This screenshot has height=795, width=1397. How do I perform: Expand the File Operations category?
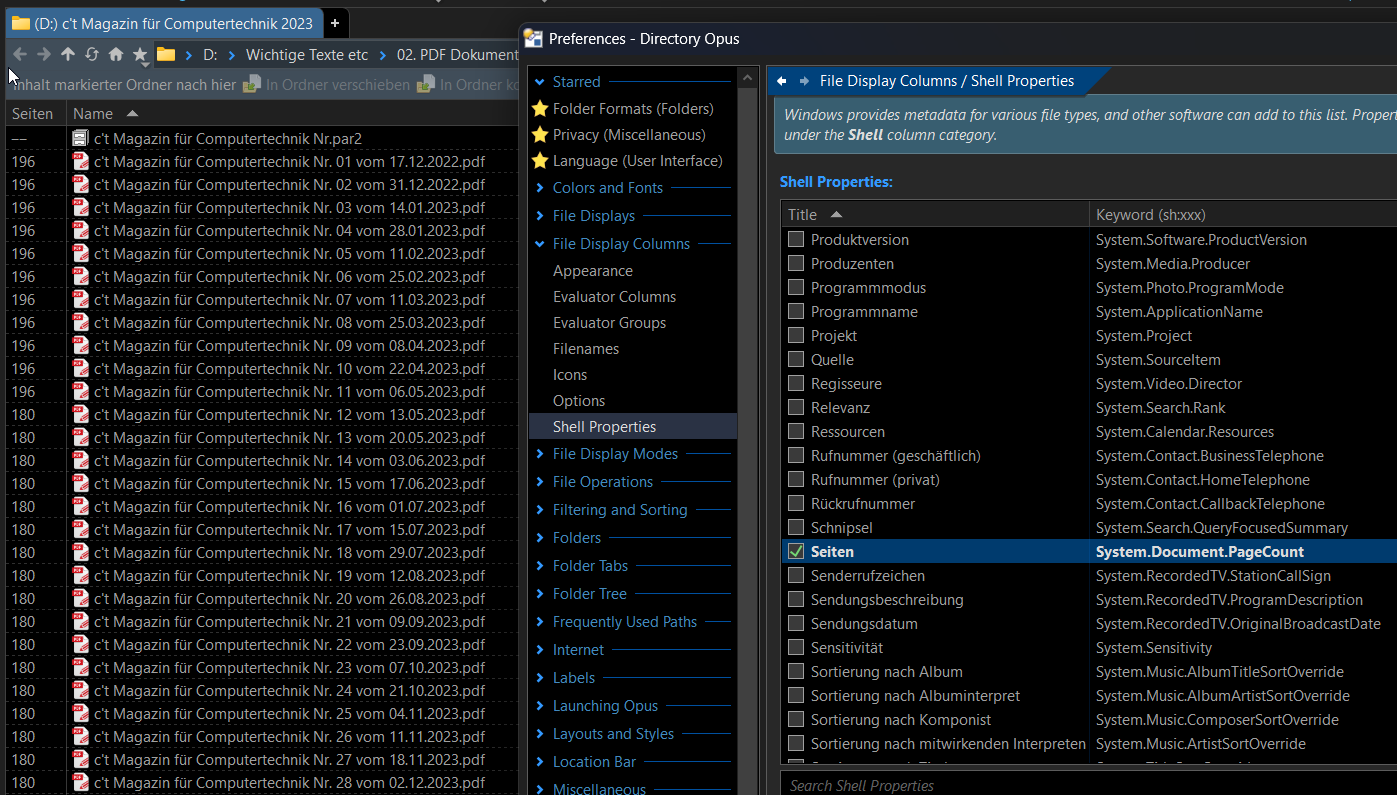(x=540, y=482)
